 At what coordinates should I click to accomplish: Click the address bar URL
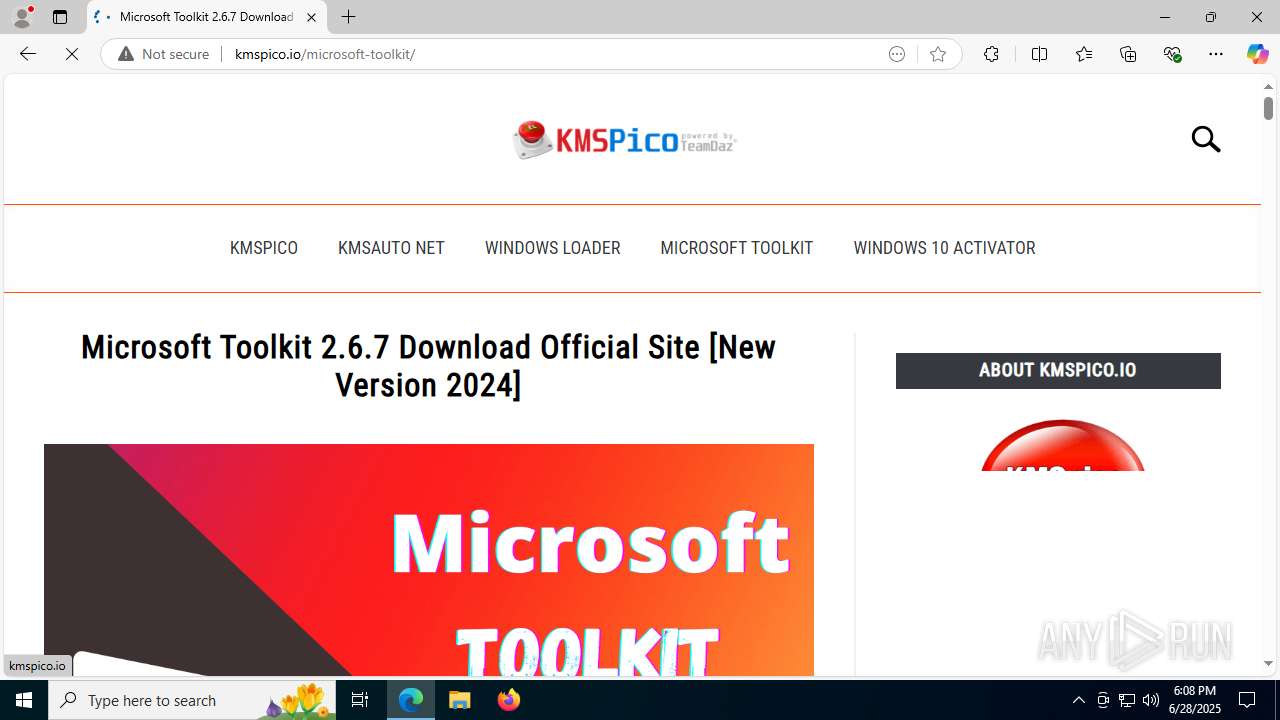[325, 54]
